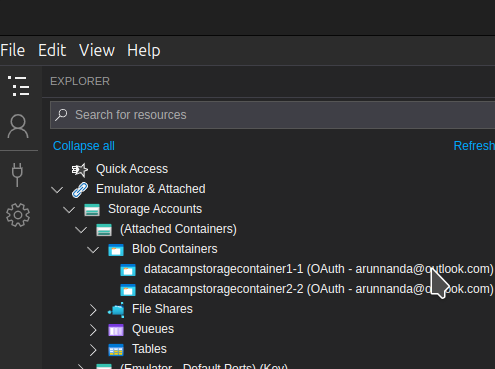Click the Storage Accounts icon
This screenshot has height=369, width=495.
point(92,210)
